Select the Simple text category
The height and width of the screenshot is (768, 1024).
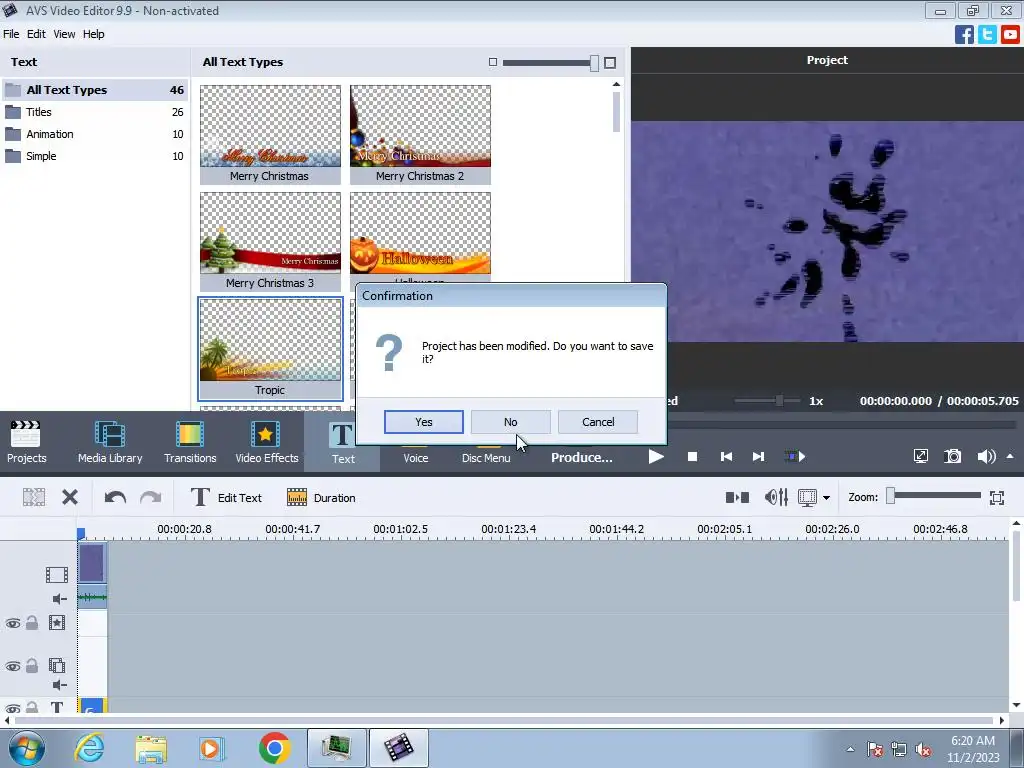click(x=95, y=156)
